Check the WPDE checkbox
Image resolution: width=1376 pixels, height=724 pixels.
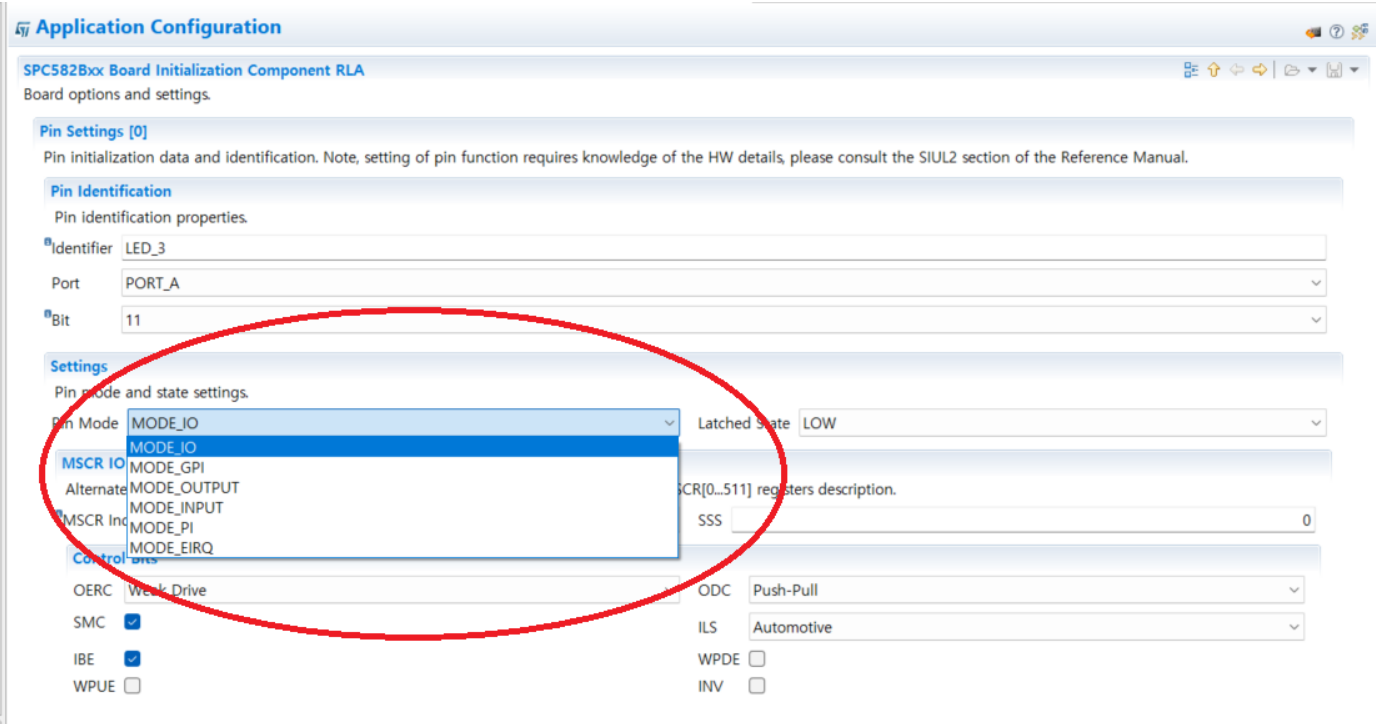pos(756,658)
